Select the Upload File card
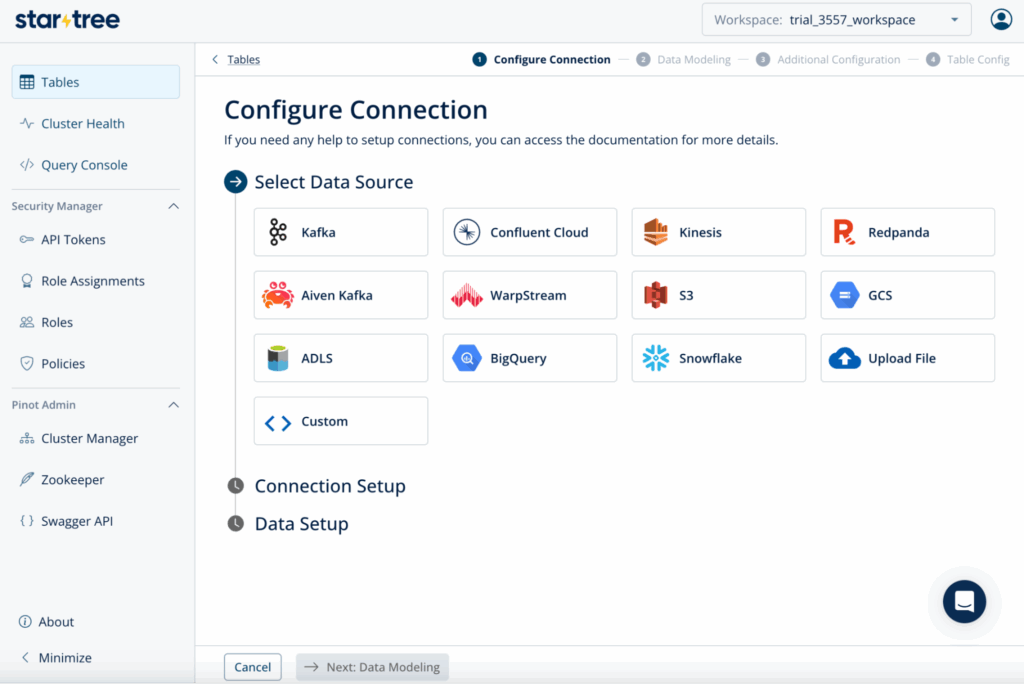Viewport: 1024px width, 684px height. coord(908,358)
